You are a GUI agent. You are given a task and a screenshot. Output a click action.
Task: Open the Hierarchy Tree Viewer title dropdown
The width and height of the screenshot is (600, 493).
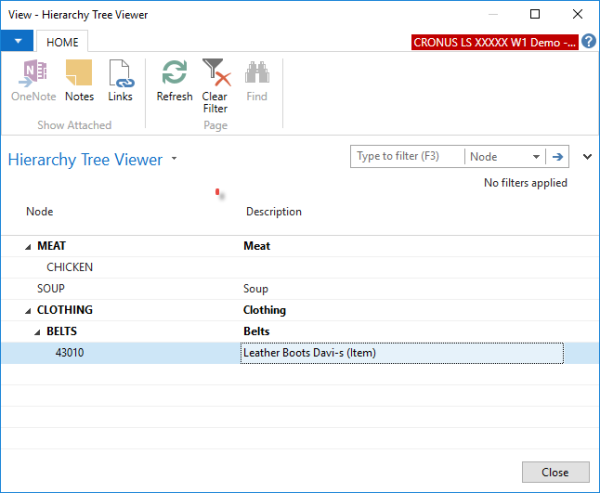174,160
